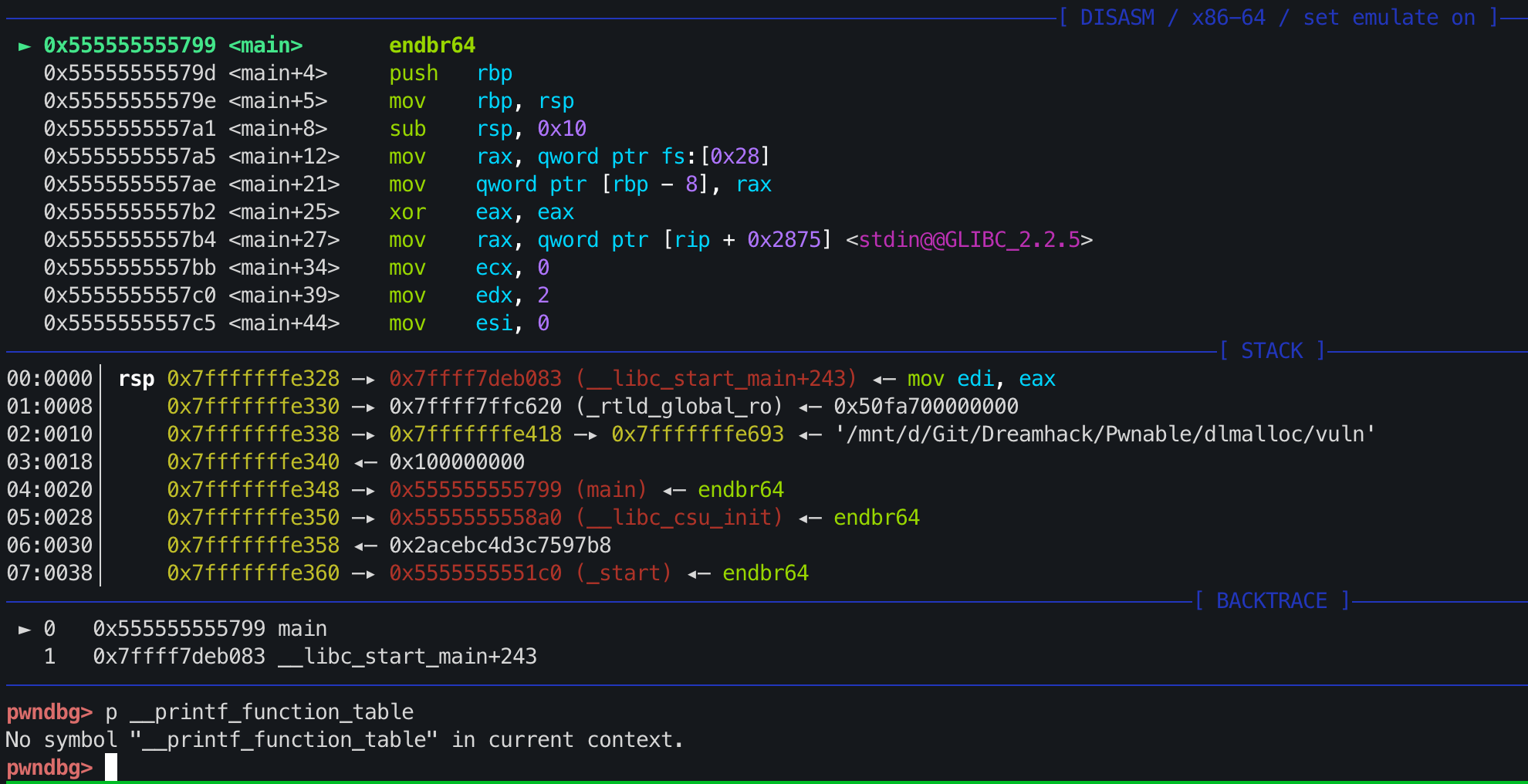Click '__libc_start_main+243' in the stack row
1528x784 pixels.
(x=716, y=379)
